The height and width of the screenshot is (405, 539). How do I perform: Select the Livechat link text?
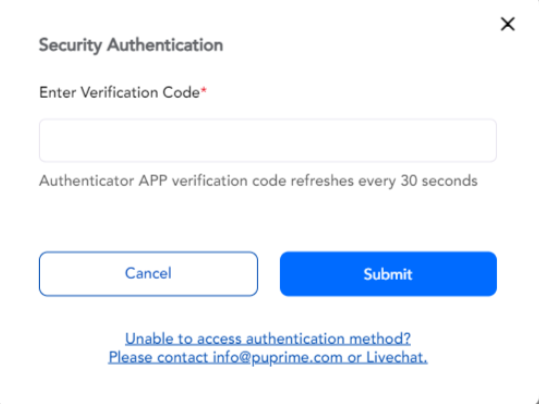coord(397,358)
